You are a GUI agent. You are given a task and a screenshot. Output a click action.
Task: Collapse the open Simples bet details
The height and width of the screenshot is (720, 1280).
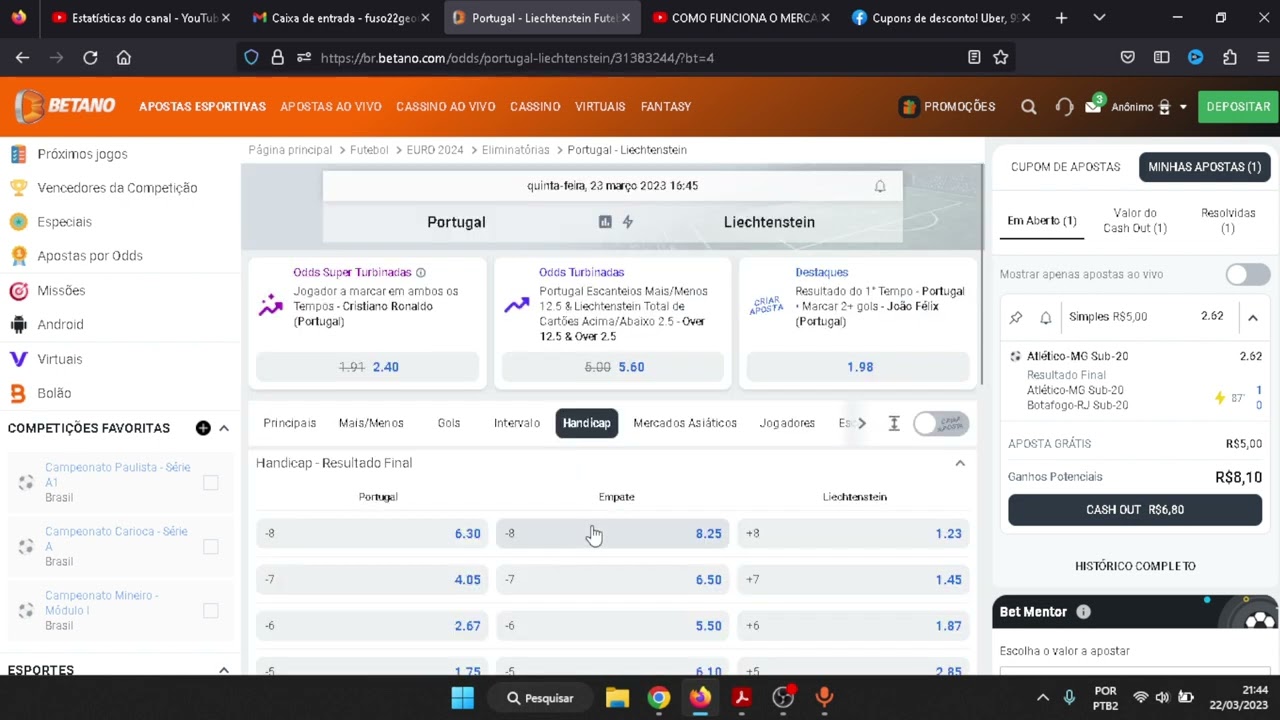[1252, 317]
